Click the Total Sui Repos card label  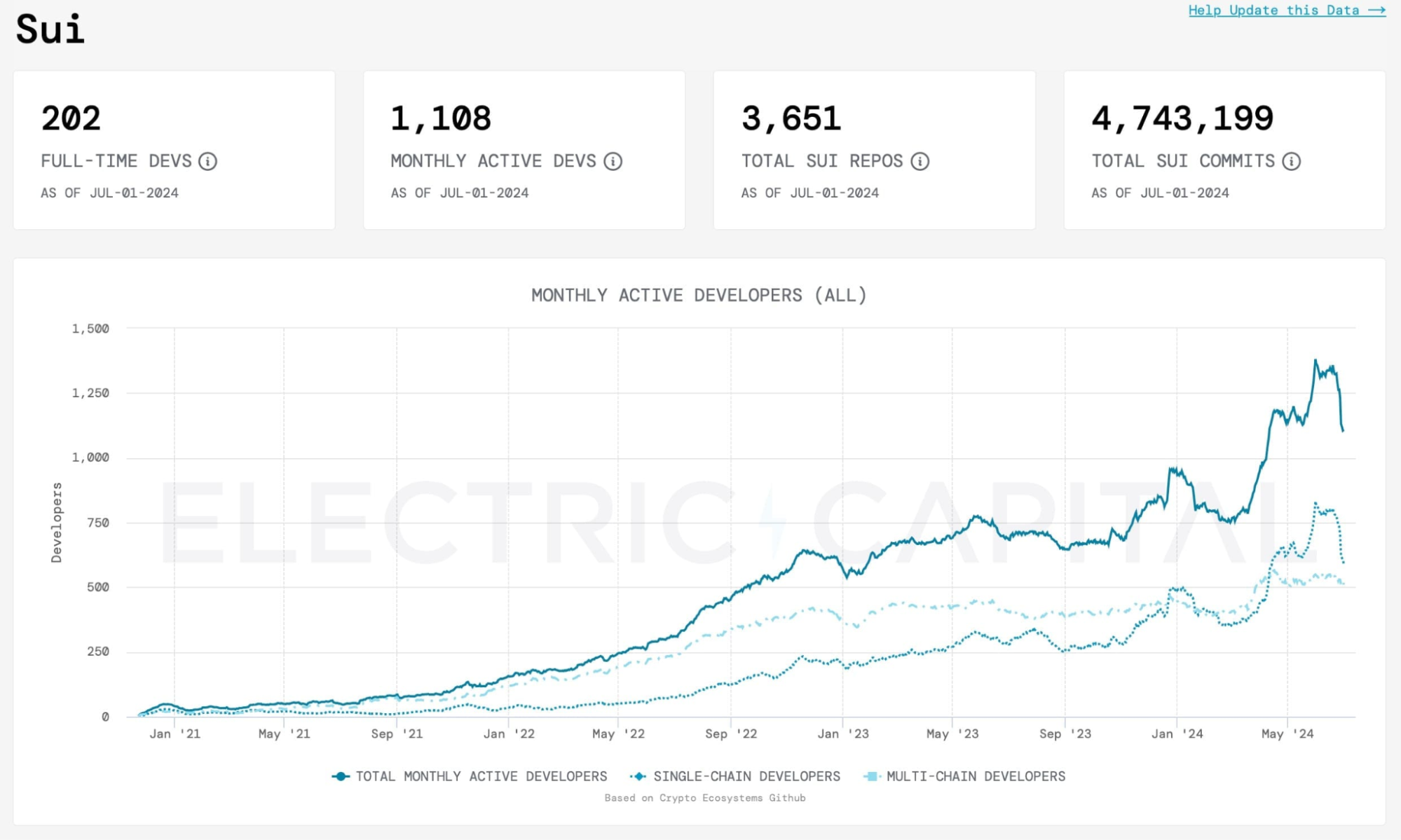(x=822, y=161)
